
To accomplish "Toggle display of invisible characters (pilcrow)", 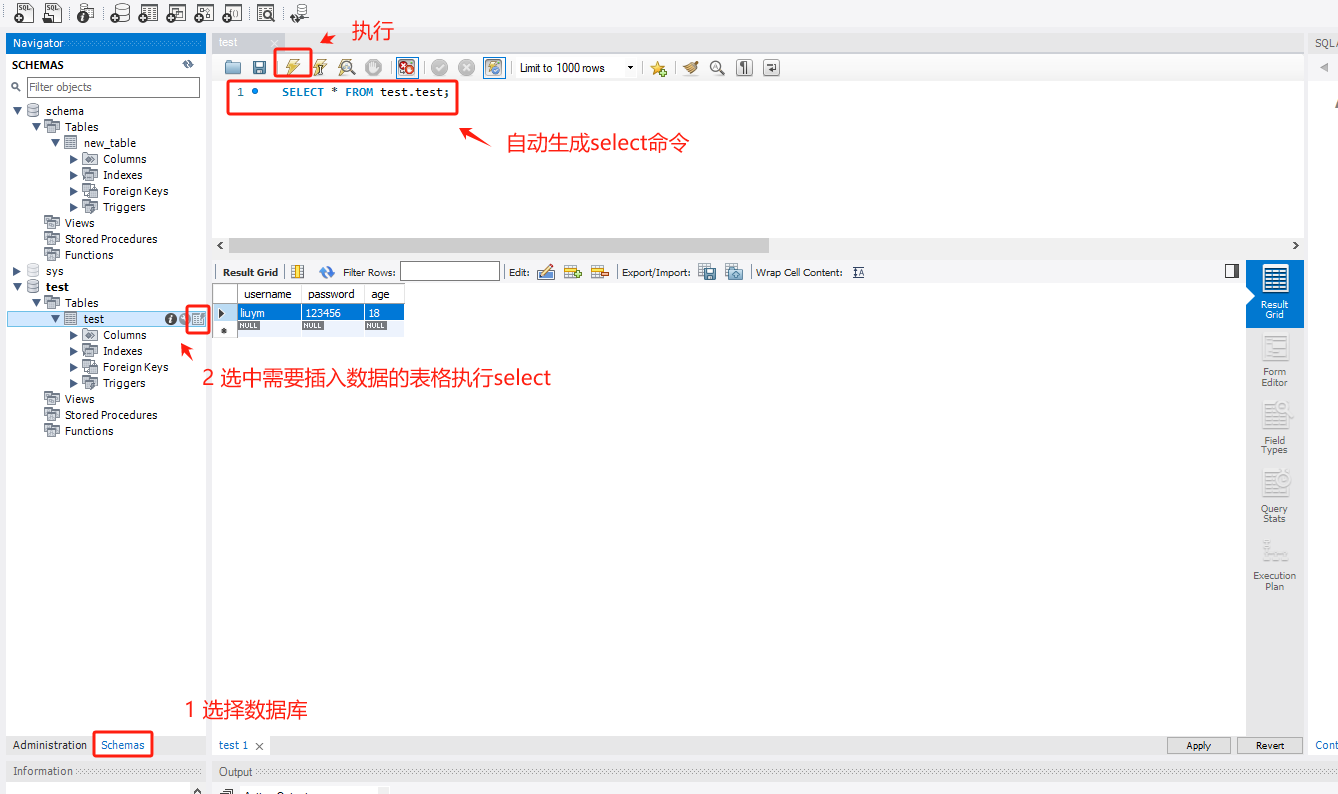I will pyautogui.click(x=744, y=67).
